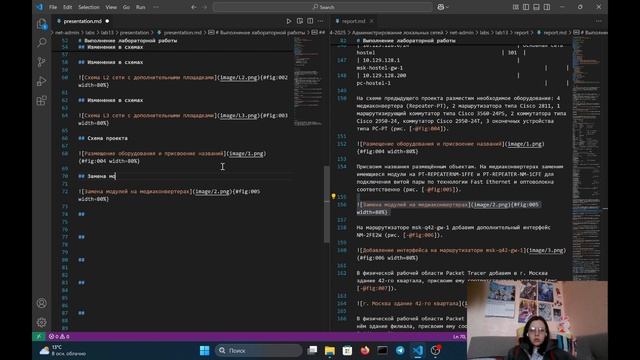The image size is (640, 360).
Task: Expand the Copilot dropdown arrow
Action: tap(447, 7)
